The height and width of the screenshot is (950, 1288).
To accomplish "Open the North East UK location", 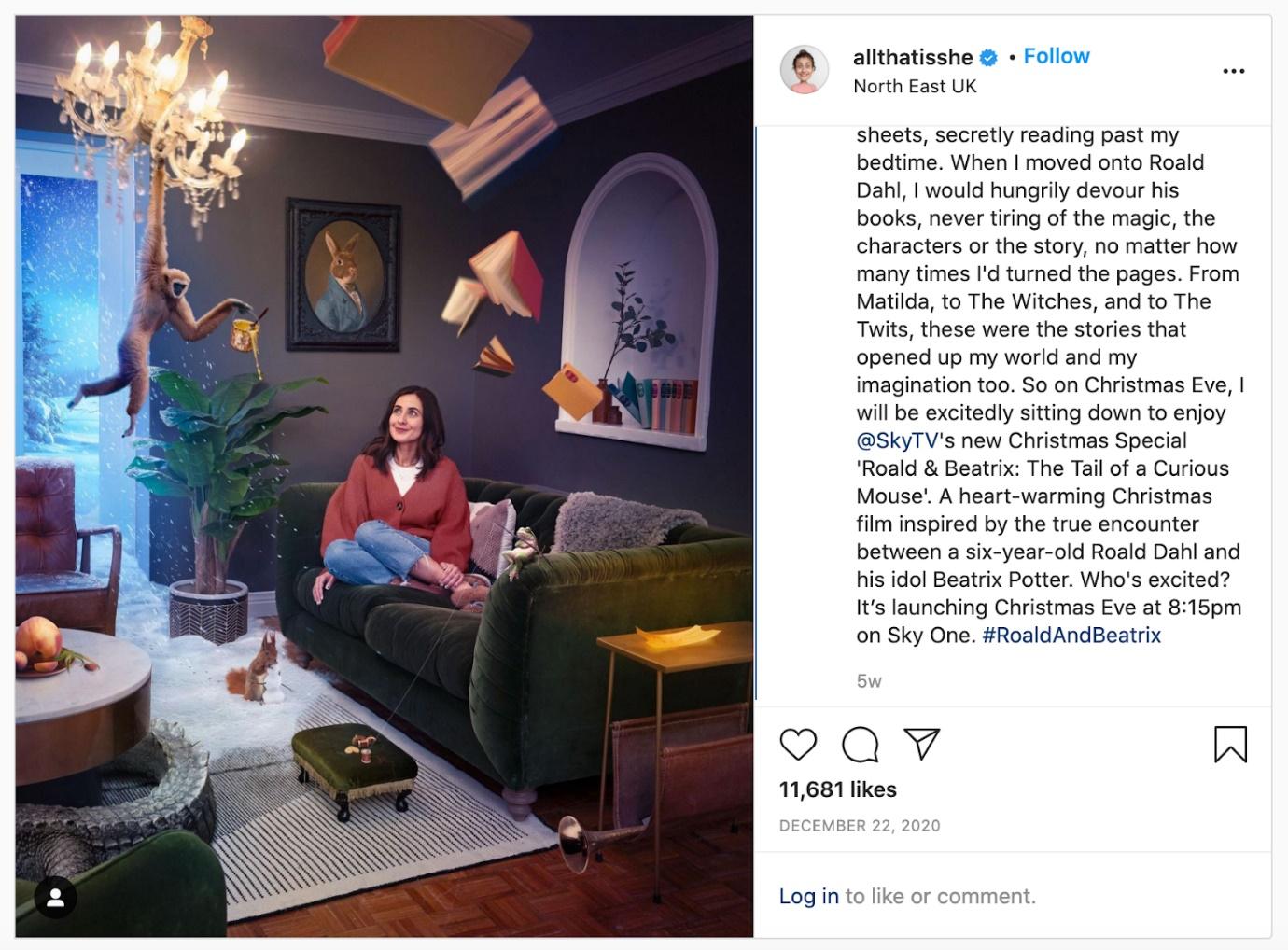I will pyautogui.click(x=915, y=86).
